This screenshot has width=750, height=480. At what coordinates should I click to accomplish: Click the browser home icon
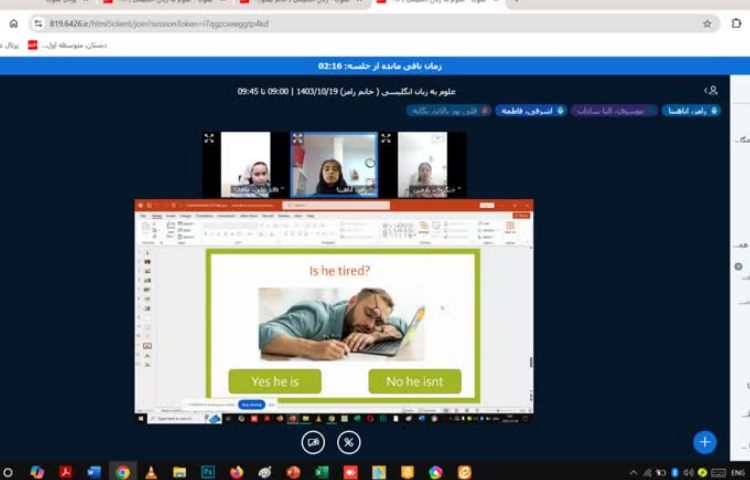click(x=13, y=23)
